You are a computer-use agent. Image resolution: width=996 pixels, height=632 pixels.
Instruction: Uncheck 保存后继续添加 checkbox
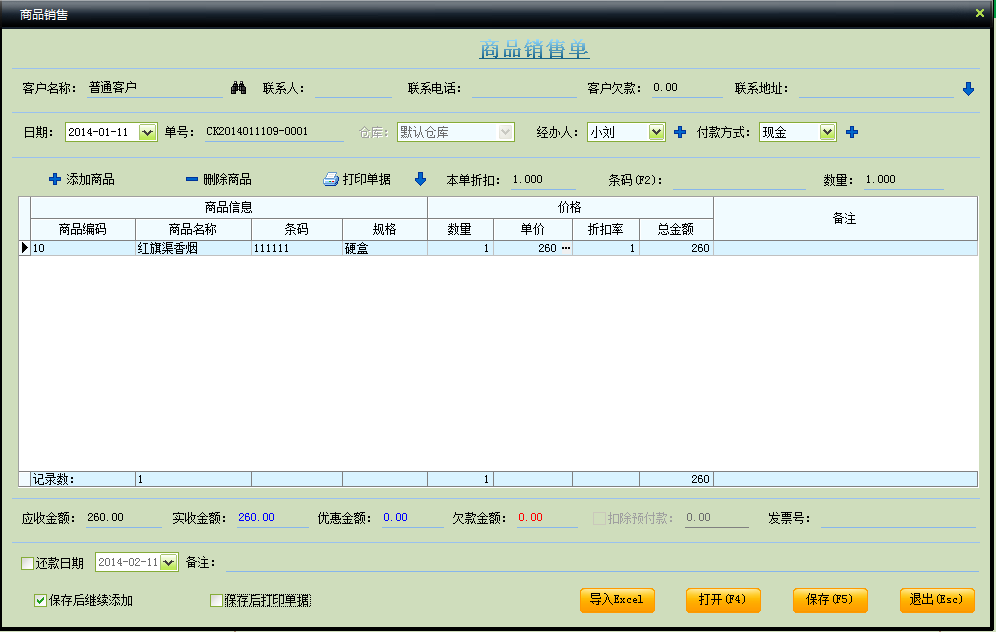[40, 601]
